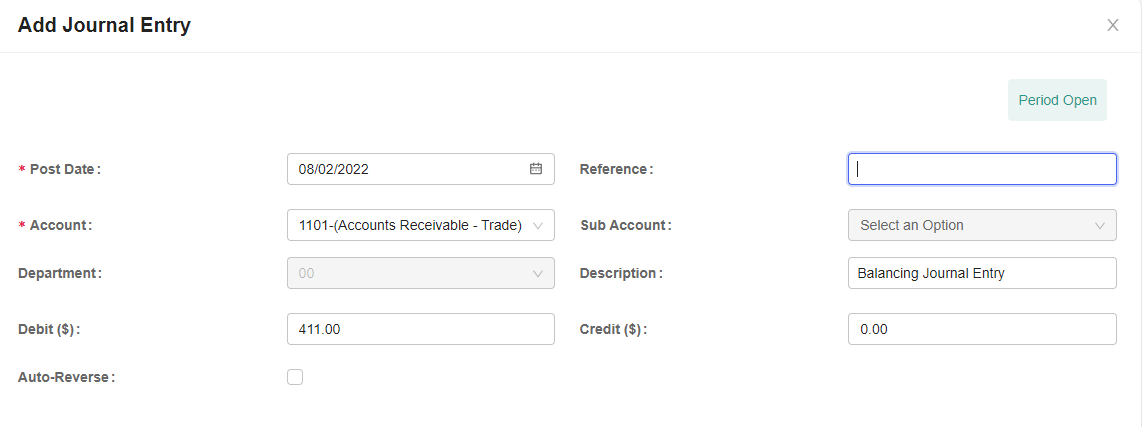Image resolution: width=1142 pixels, height=427 pixels.
Task: Click the Period Open status button
Action: pyautogui.click(x=1058, y=100)
